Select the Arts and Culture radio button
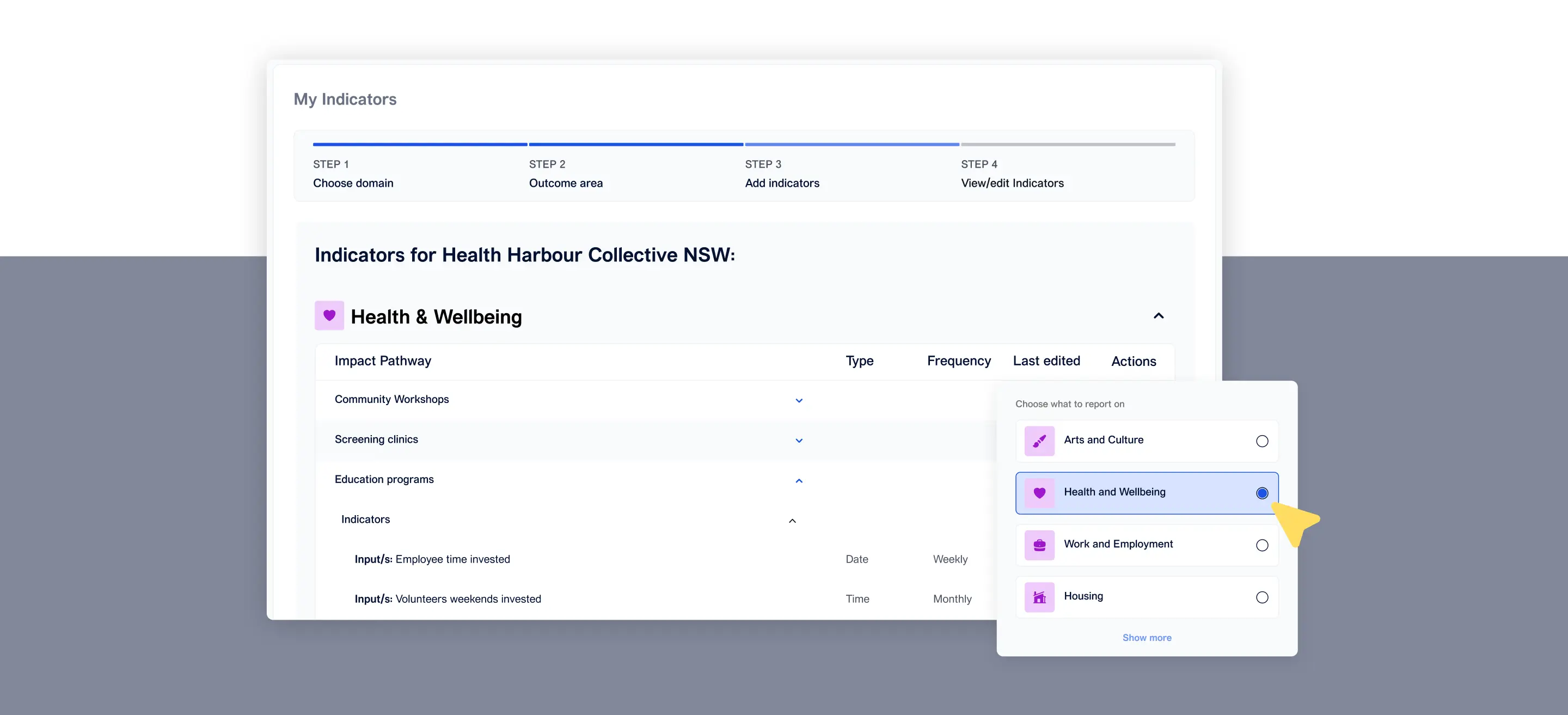1568x715 pixels. 1262,441
